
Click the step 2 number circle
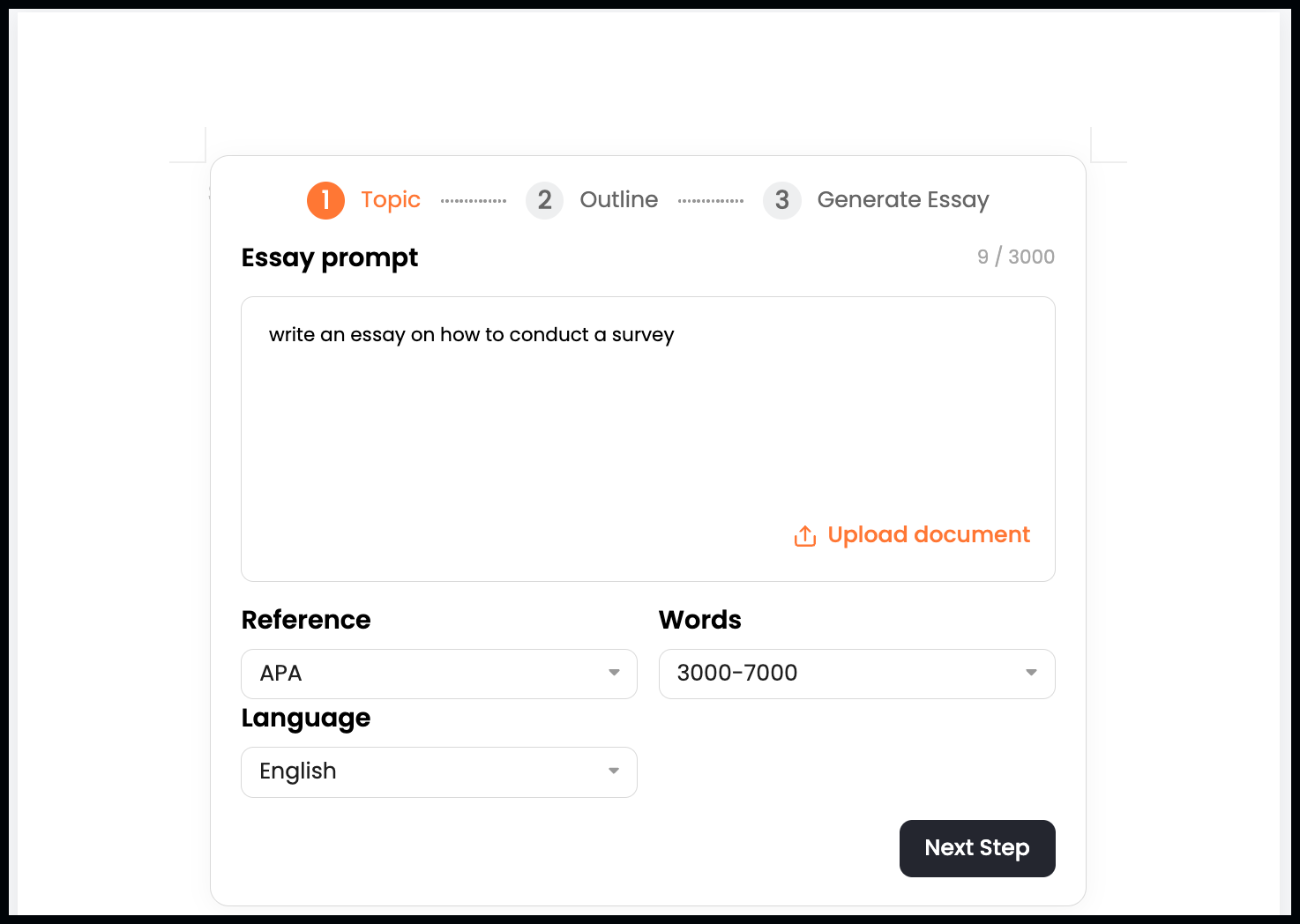coord(544,200)
